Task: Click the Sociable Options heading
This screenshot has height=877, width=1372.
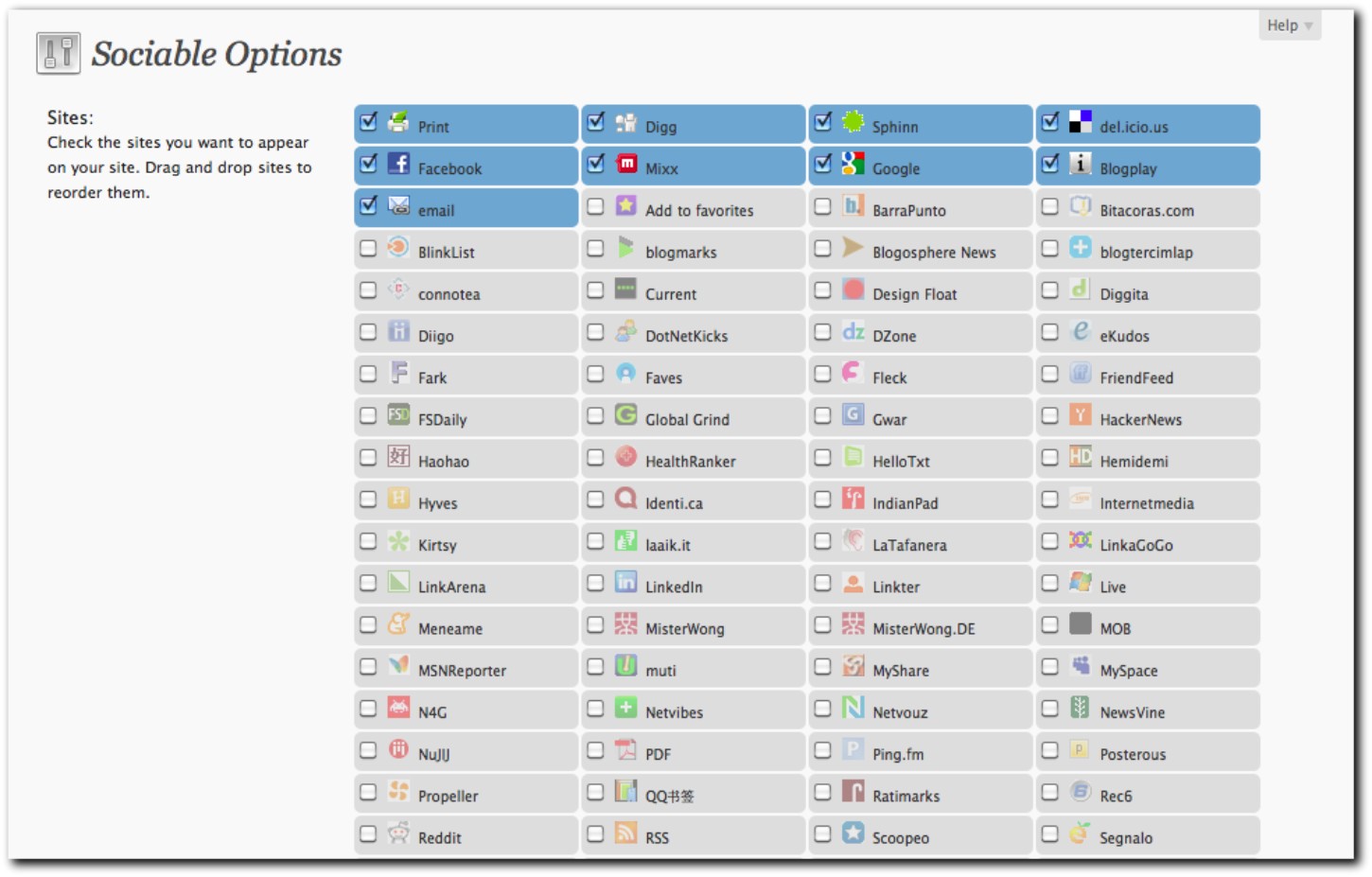Action: point(217,54)
